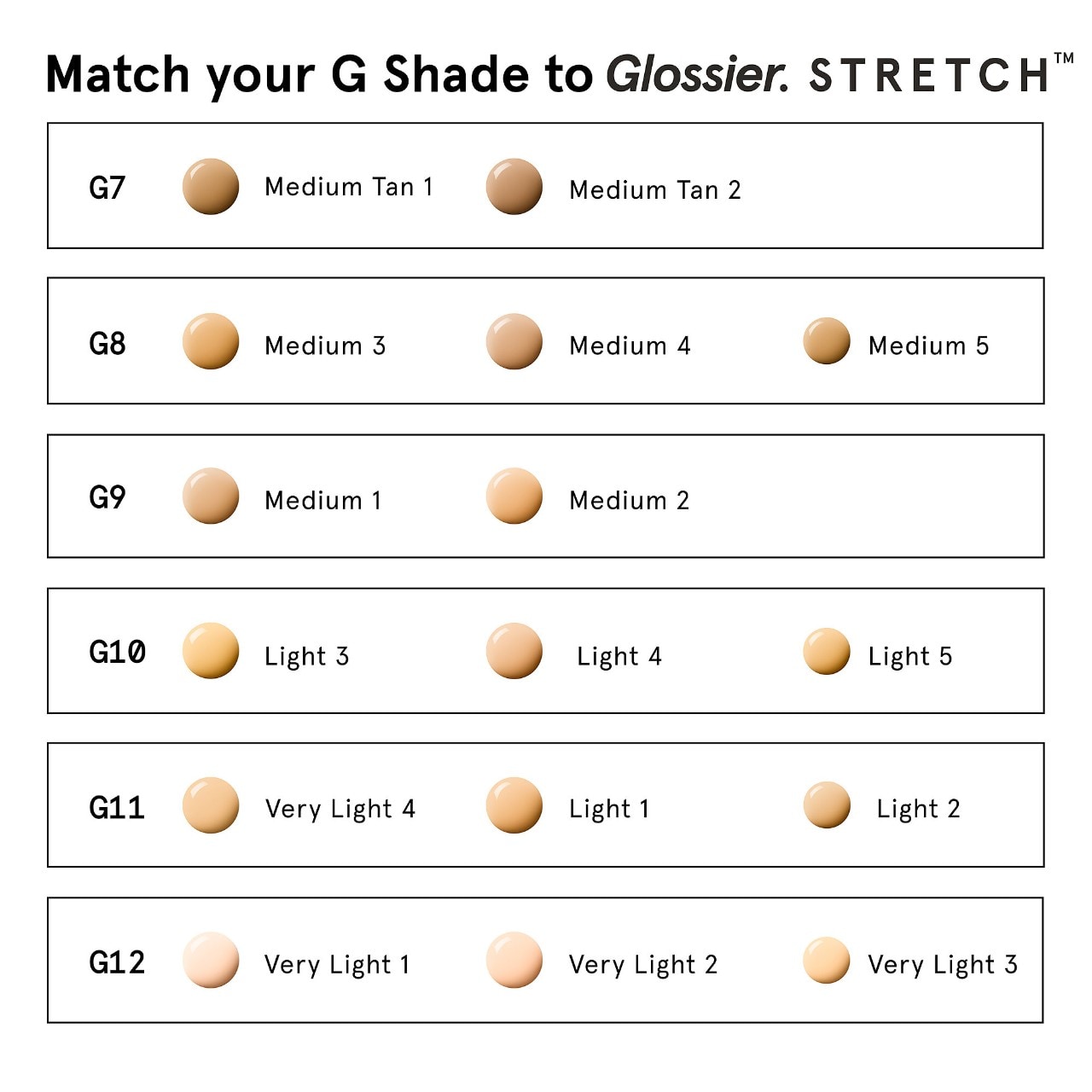Select the Light 4 label text
Screen dimensions: 1092x1092
tap(619, 656)
